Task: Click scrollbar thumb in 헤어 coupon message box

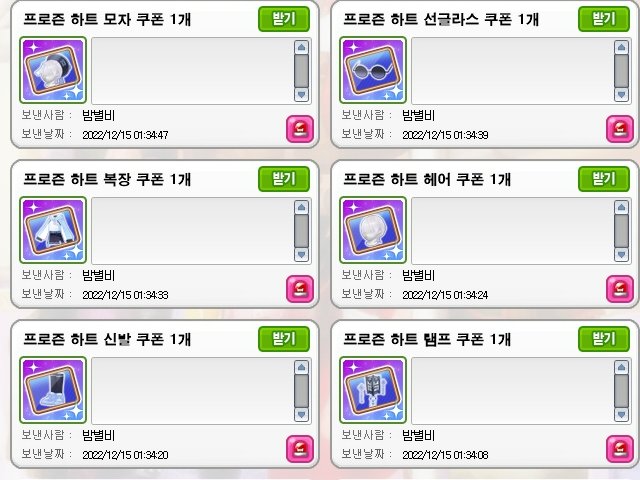Action: tap(622, 231)
